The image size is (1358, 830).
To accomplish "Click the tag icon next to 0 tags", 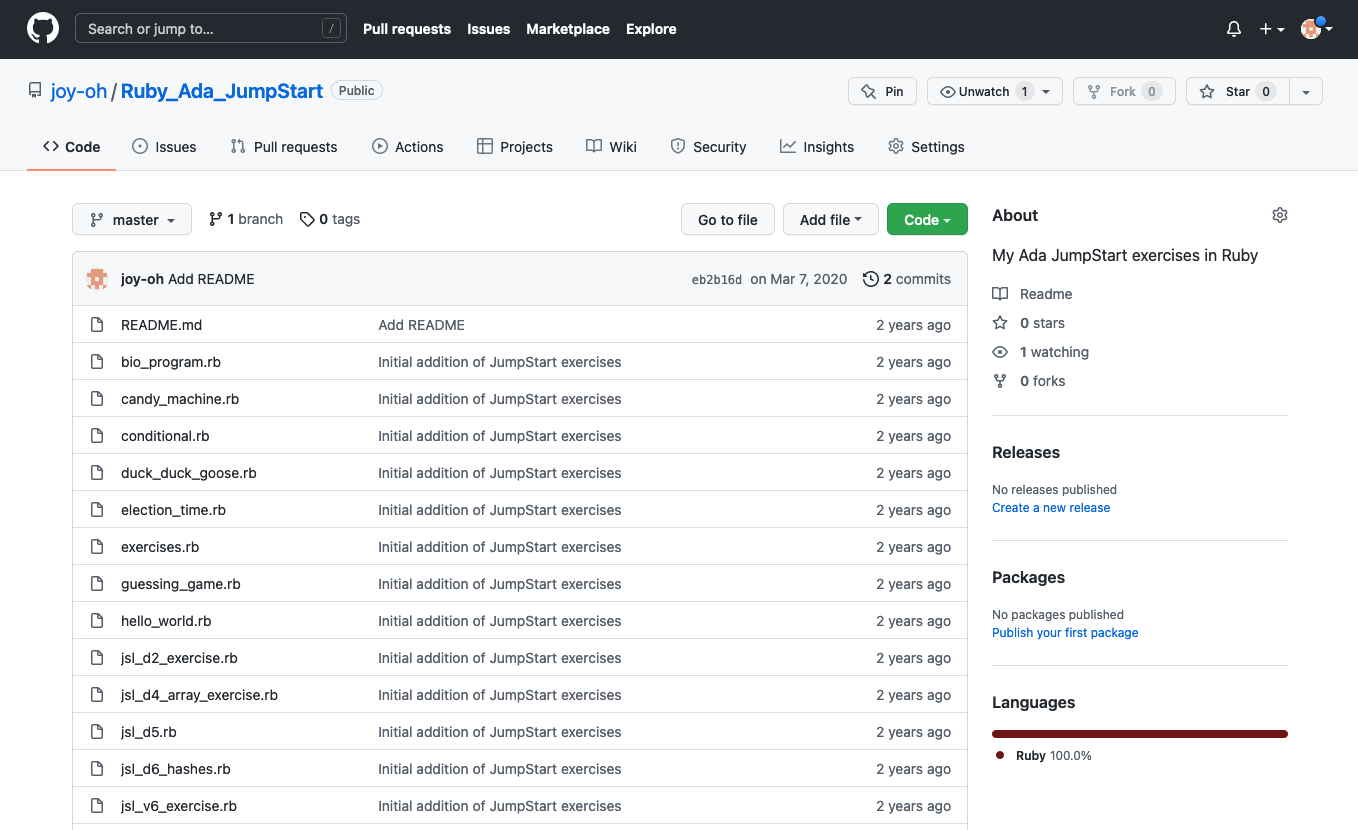I will click(x=307, y=219).
